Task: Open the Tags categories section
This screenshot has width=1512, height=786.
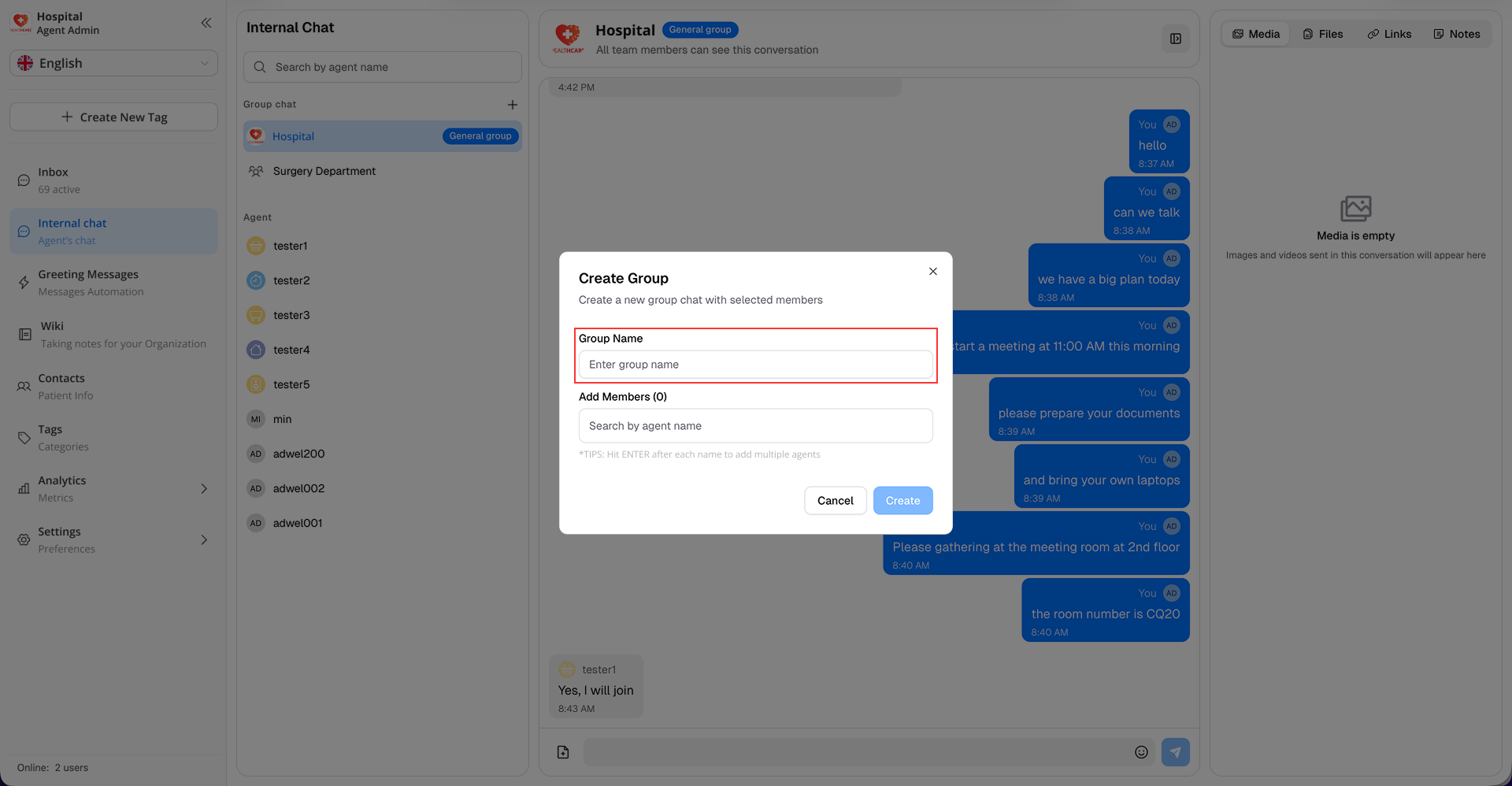Action: [x=50, y=436]
